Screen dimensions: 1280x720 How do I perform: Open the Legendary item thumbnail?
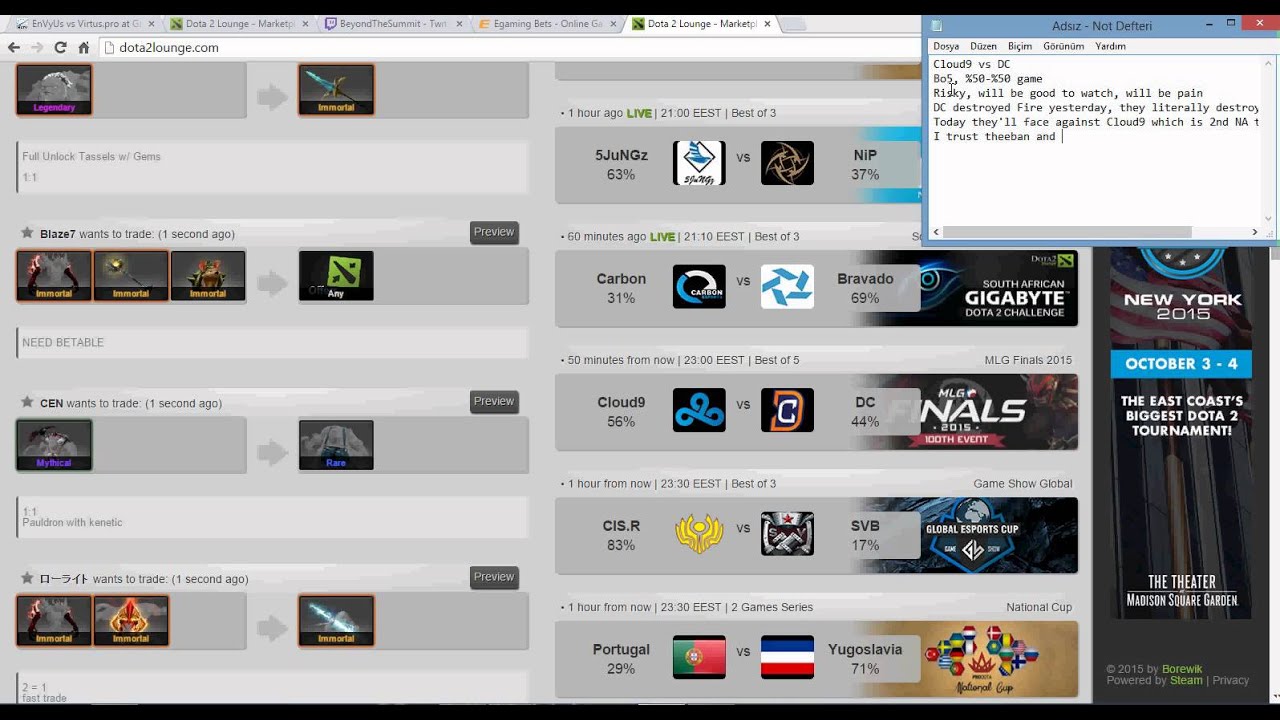pos(54,90)
